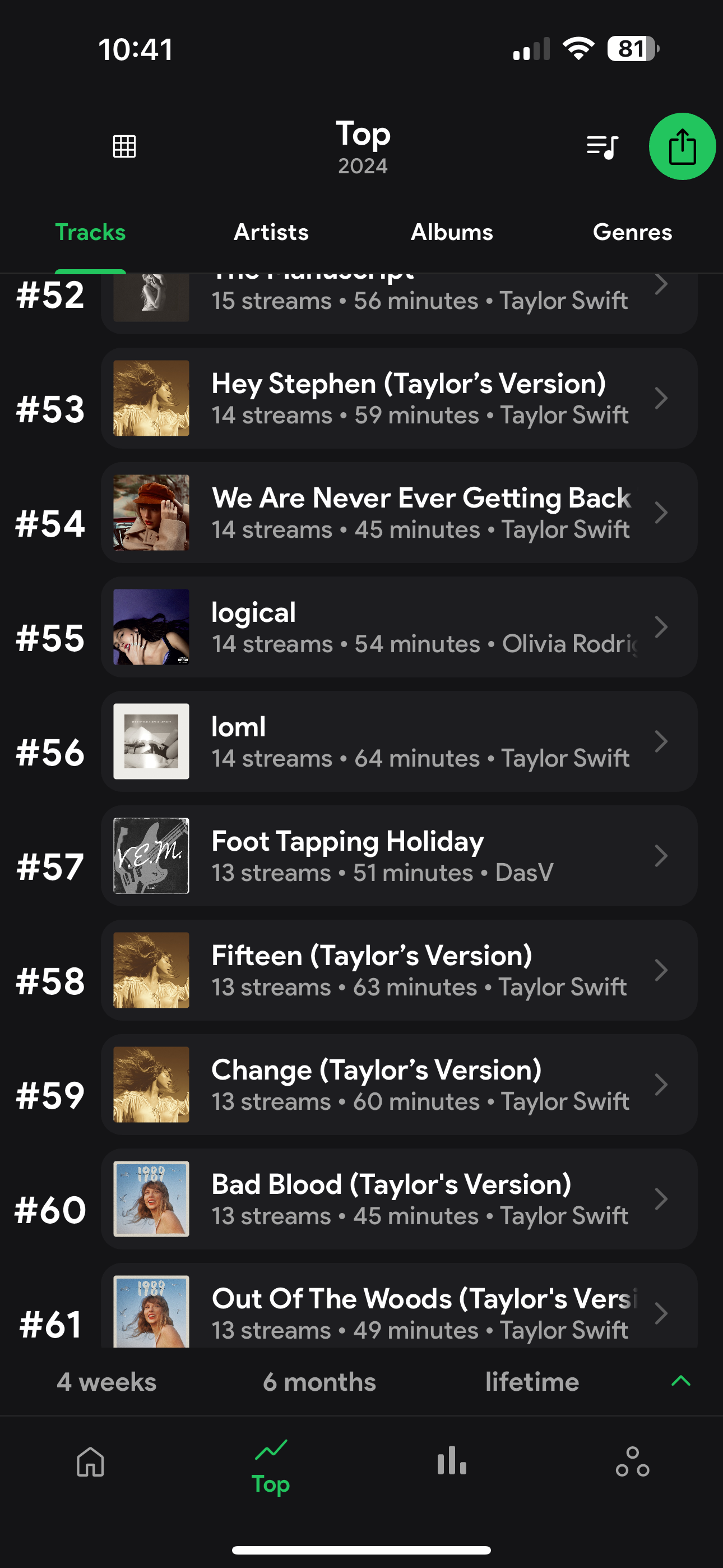Screen dimensions: 723x1568
Task: Tap the loml album cover thumbnail
Action: pos(151,741)
